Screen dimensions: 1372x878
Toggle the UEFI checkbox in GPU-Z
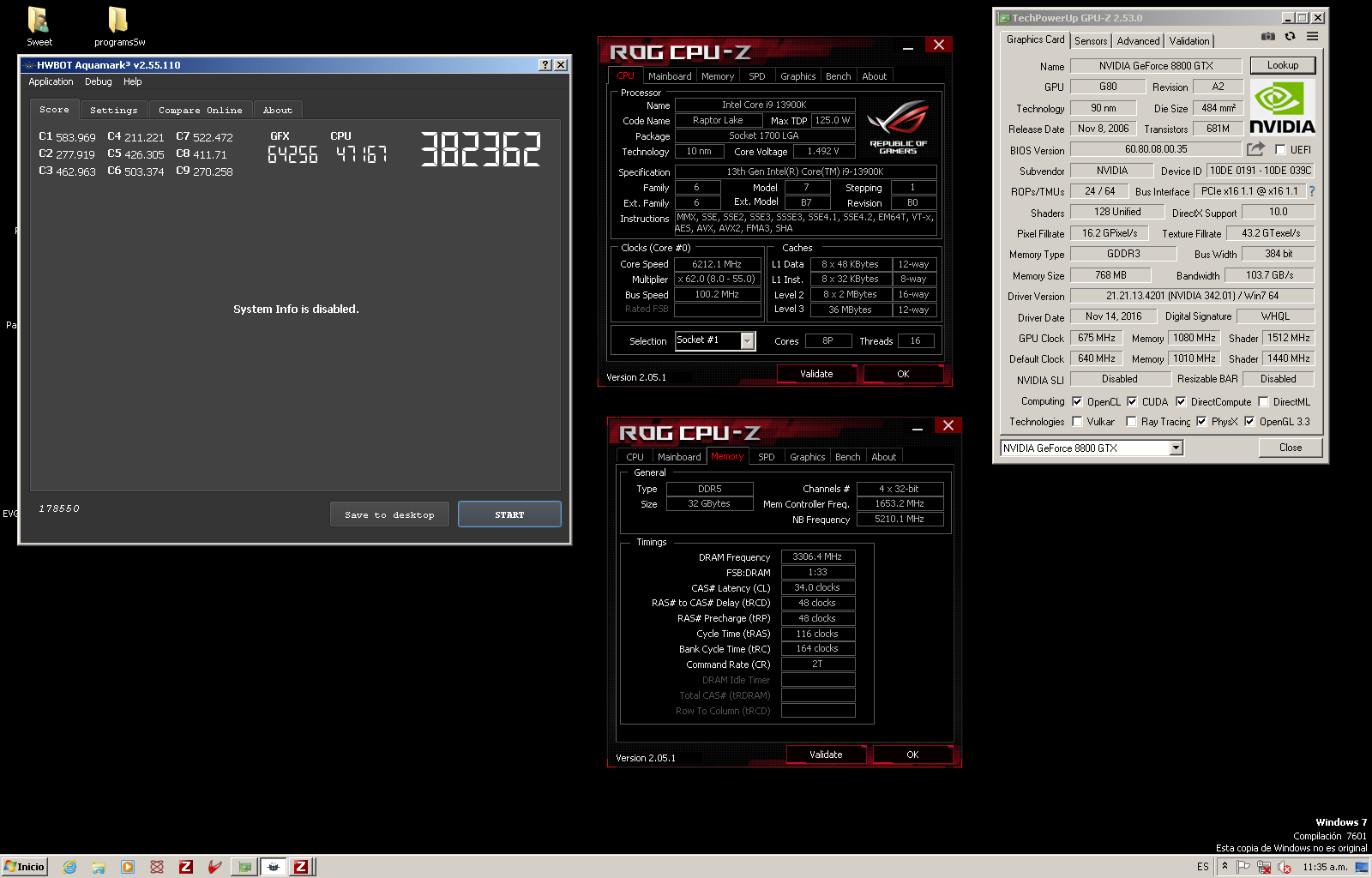click(x=1280, y=149)
